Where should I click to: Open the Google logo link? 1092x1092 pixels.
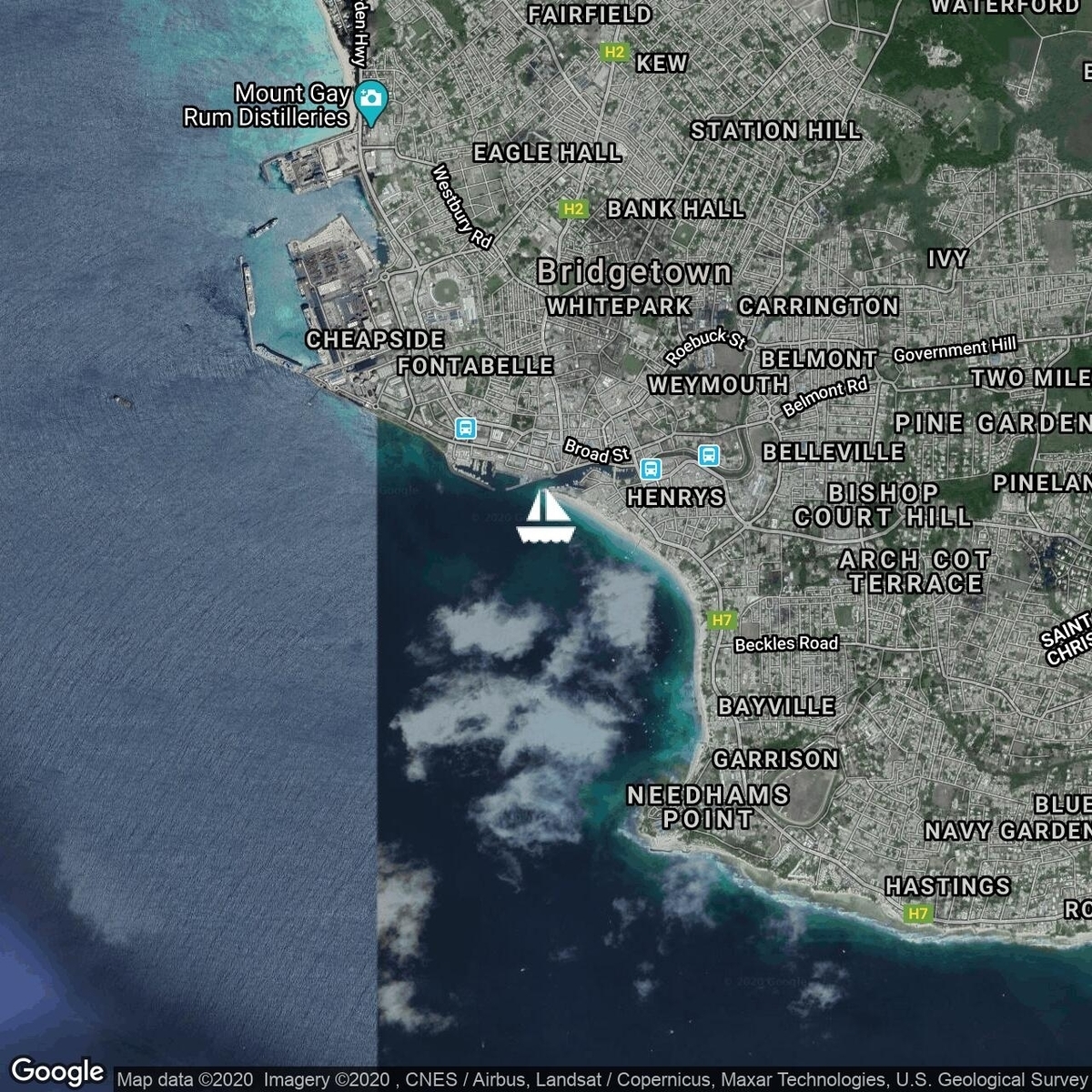click(57, 1071)
